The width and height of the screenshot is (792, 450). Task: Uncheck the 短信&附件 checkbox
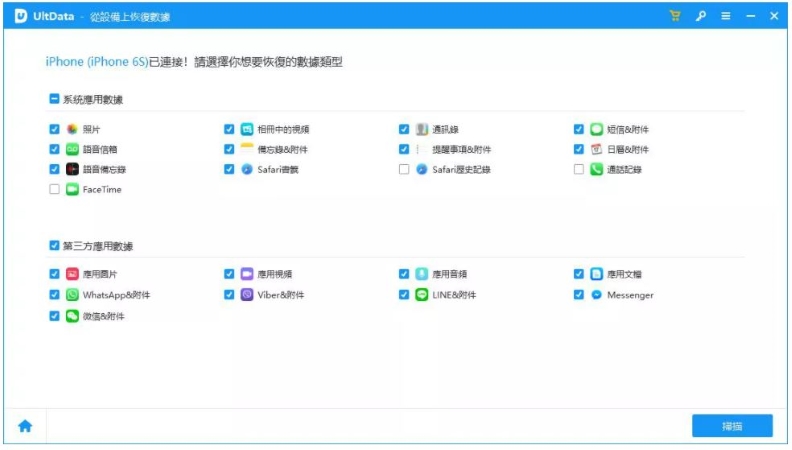(578, 129)
